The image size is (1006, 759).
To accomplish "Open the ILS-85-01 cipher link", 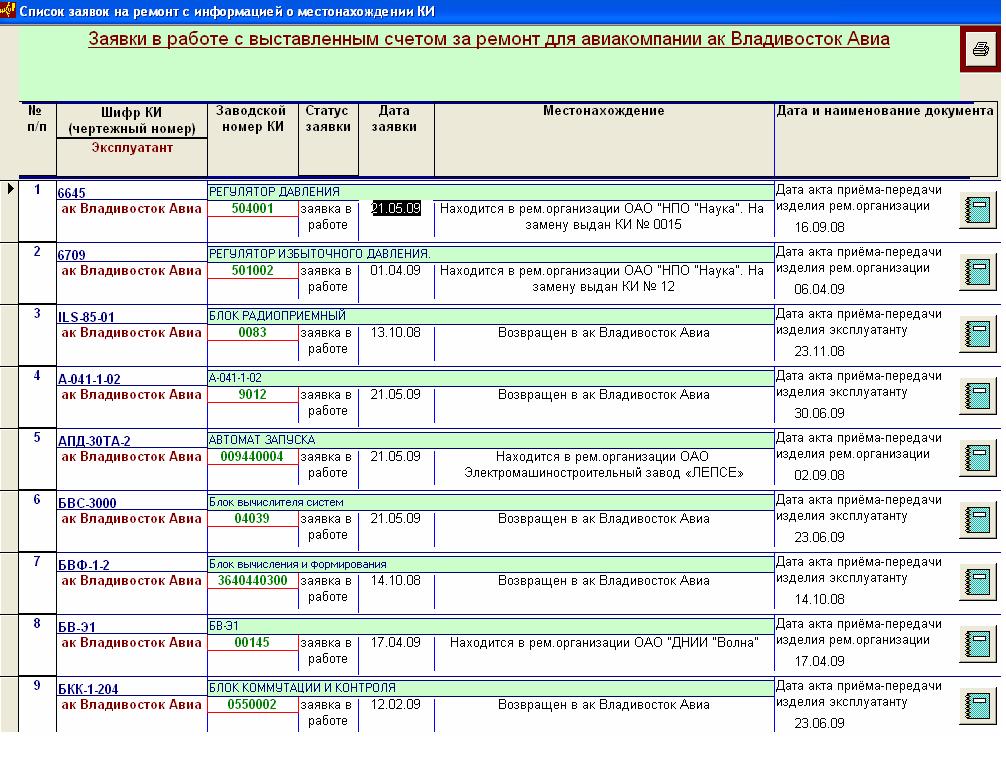I will point(86,317).
